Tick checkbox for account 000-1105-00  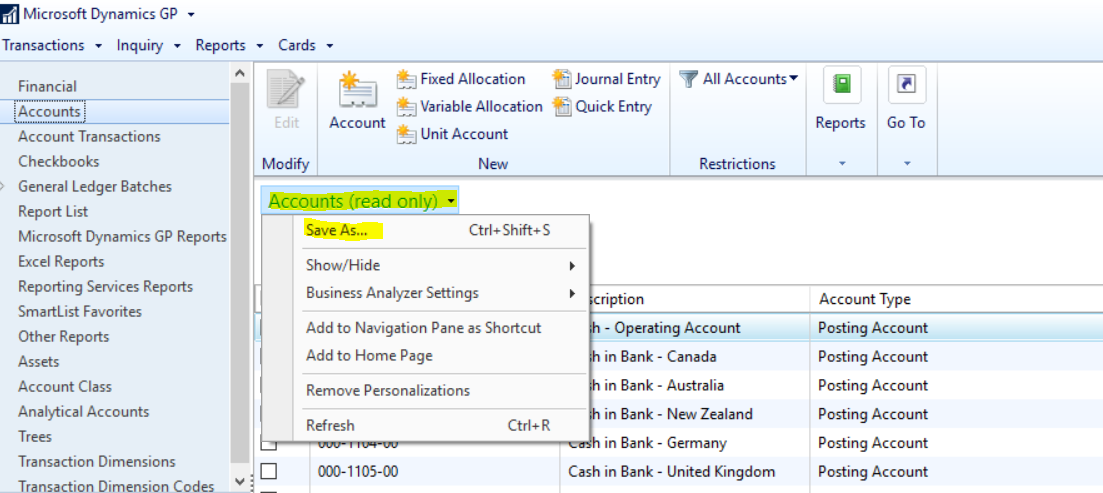269,471
